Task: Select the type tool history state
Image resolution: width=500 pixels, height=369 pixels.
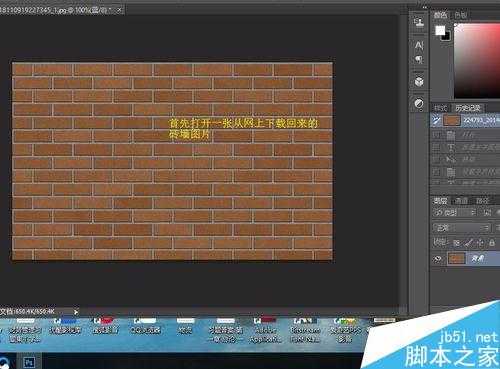Action: (466, 147)
